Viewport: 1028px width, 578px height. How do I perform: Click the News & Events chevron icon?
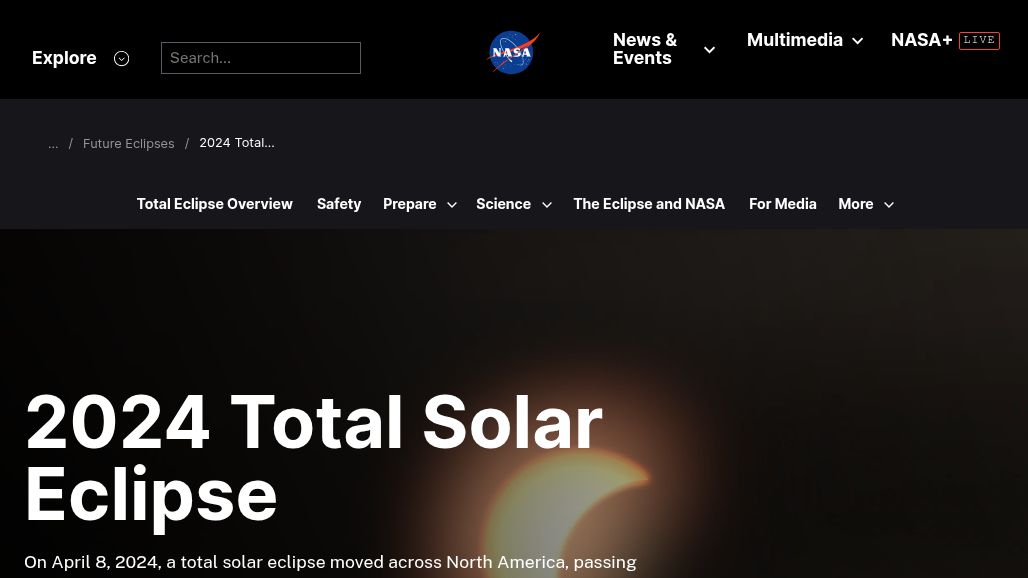tap(709, 49)
